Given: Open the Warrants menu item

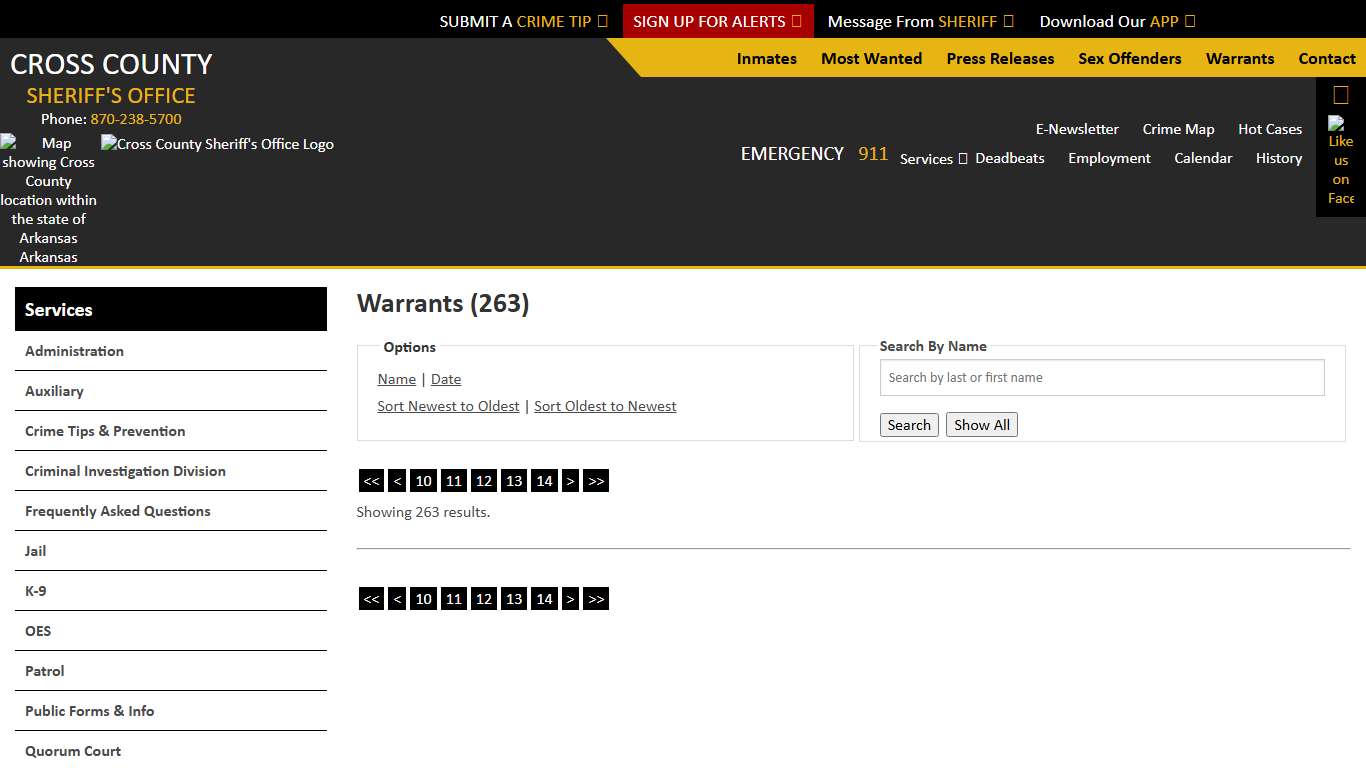Looking at the screenshot, I should coord(1240,58).
